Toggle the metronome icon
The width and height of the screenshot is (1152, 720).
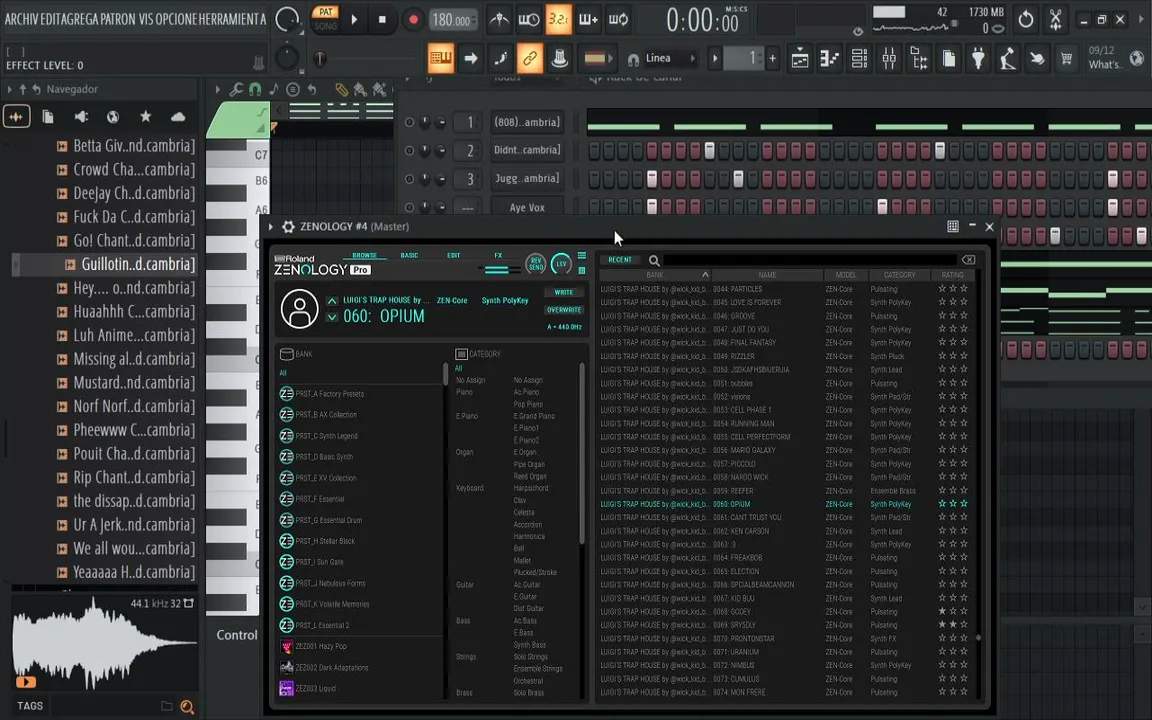pyautogui.click(x=499, y=20)
